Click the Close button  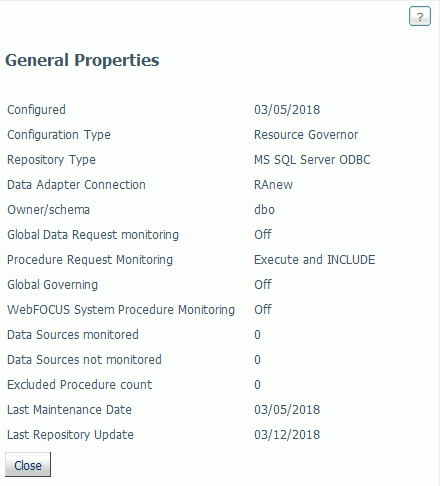28,465
